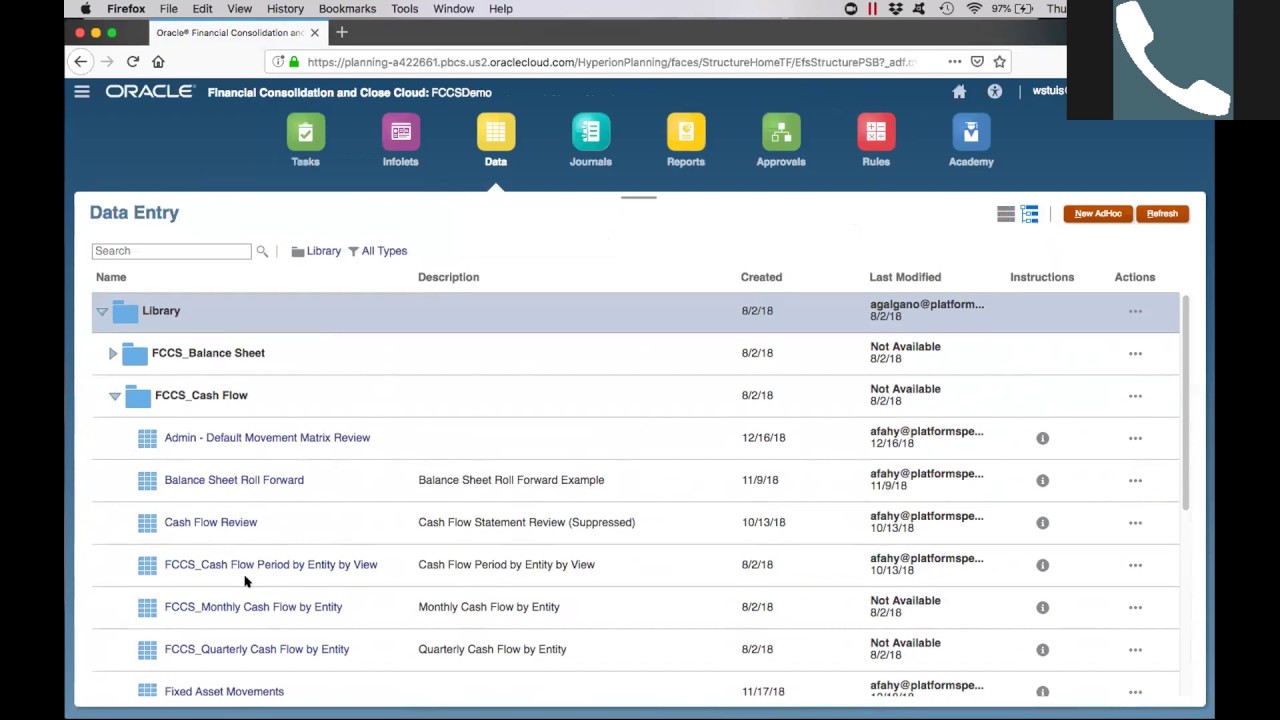Screen dimensions: 1280x720
Task: Open the Infolets icon
Action: tap(400, 132)
